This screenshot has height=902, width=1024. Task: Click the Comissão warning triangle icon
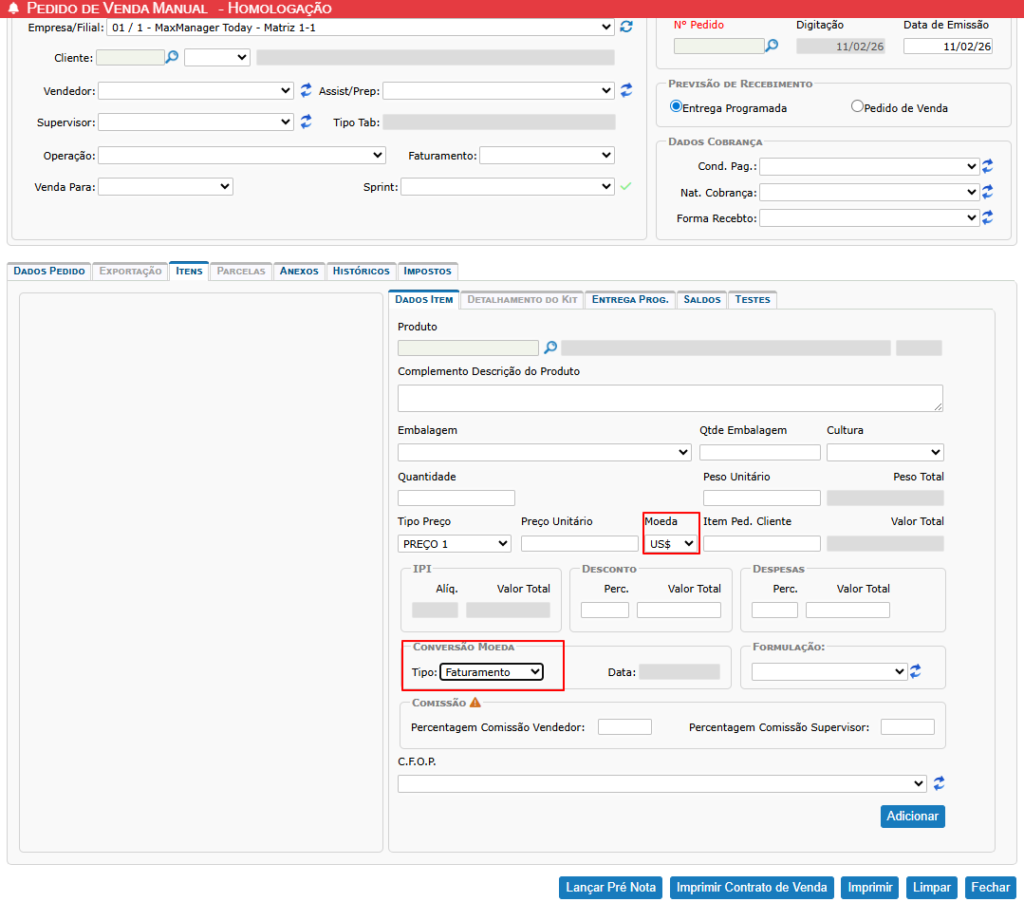475,702
